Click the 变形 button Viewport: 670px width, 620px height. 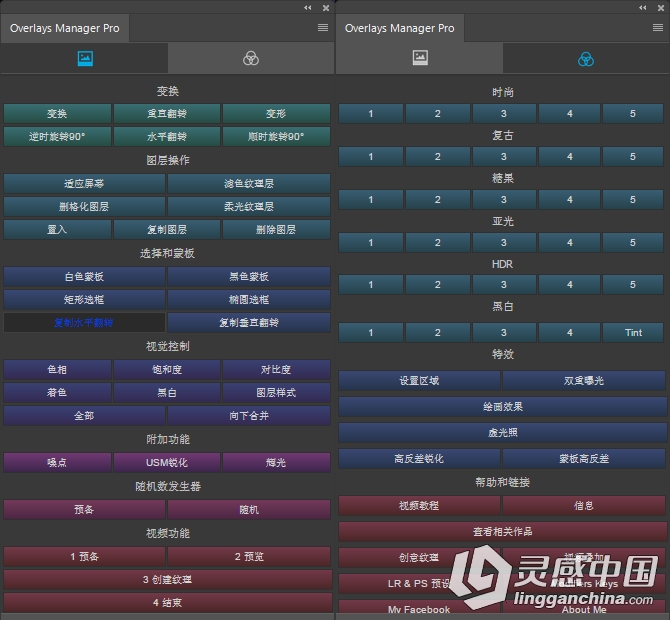pyautogui.click(x=276, y=114)
